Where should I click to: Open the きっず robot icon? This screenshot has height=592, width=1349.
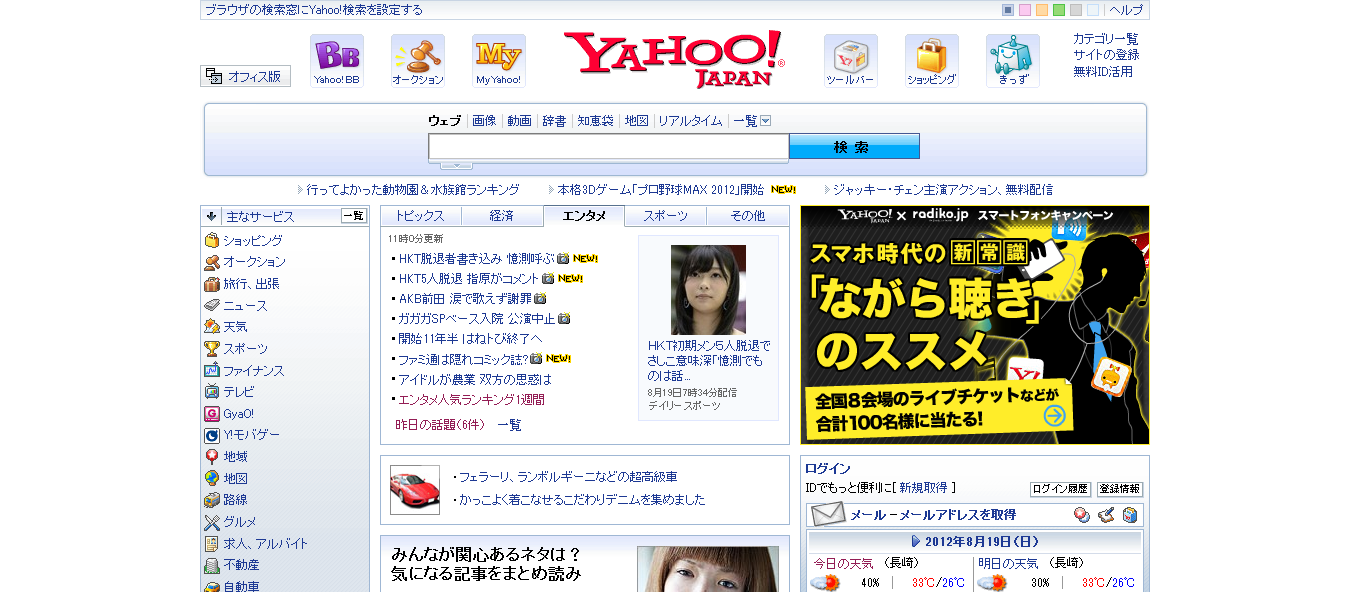[1013, 61]
